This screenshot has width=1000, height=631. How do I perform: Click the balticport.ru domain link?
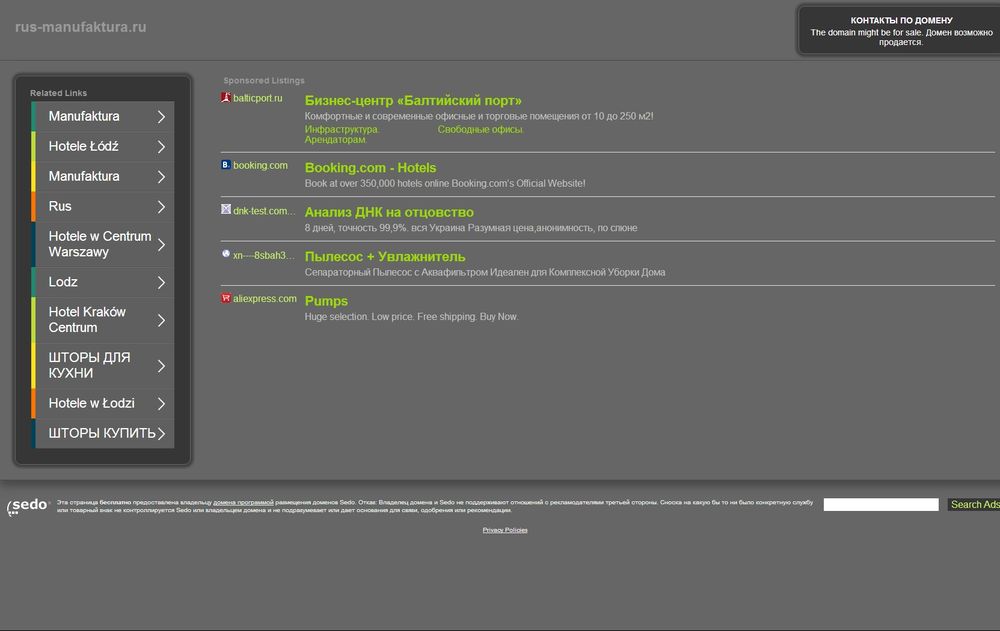[258, 98]
